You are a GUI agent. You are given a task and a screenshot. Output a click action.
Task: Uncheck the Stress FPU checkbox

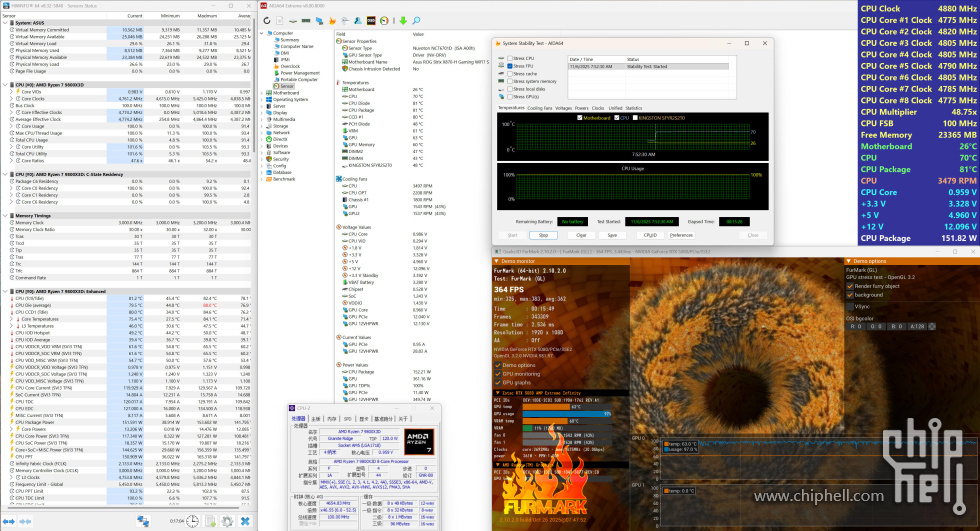pos(510,66)
